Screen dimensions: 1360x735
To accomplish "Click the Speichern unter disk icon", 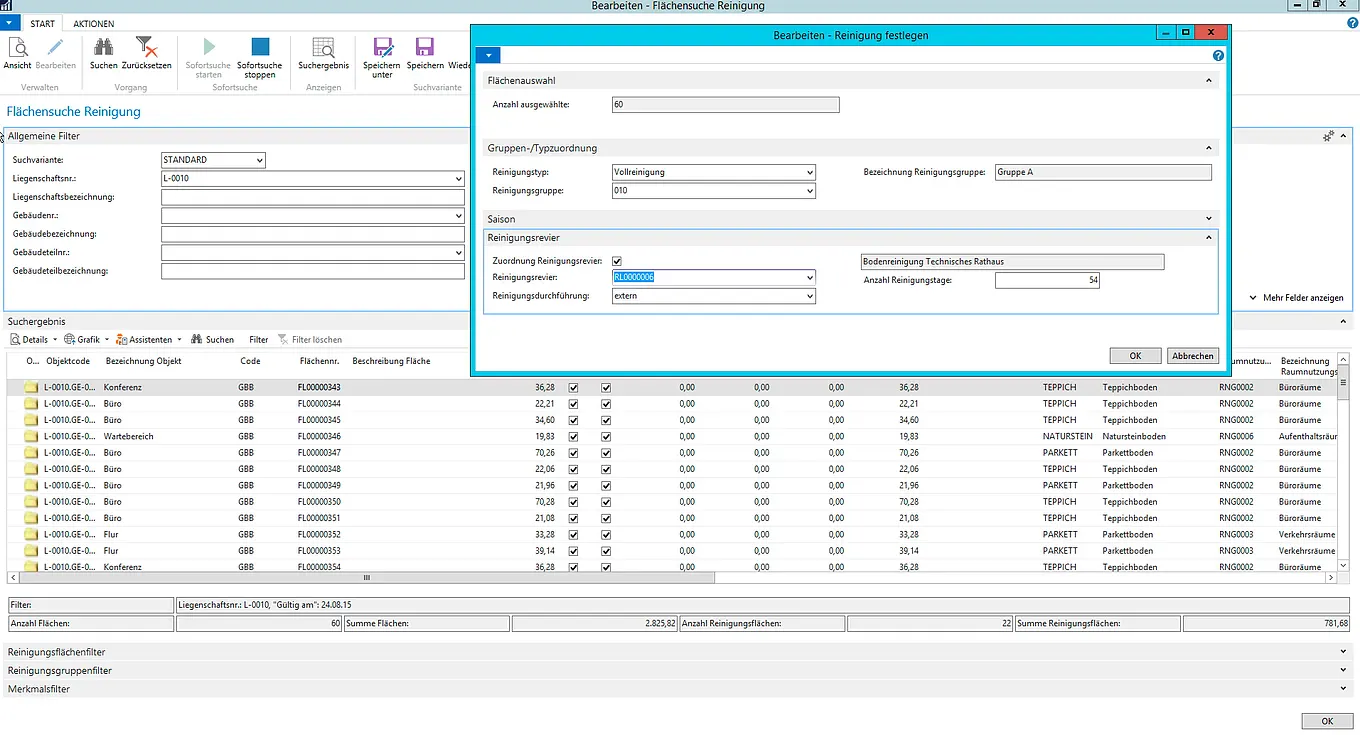I will pyautogui.click(x=382, y=48).
